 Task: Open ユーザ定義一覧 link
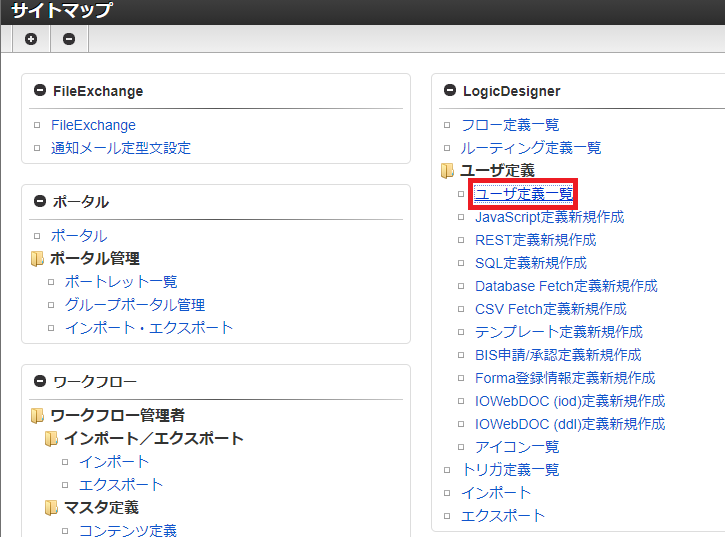(524, 194)
